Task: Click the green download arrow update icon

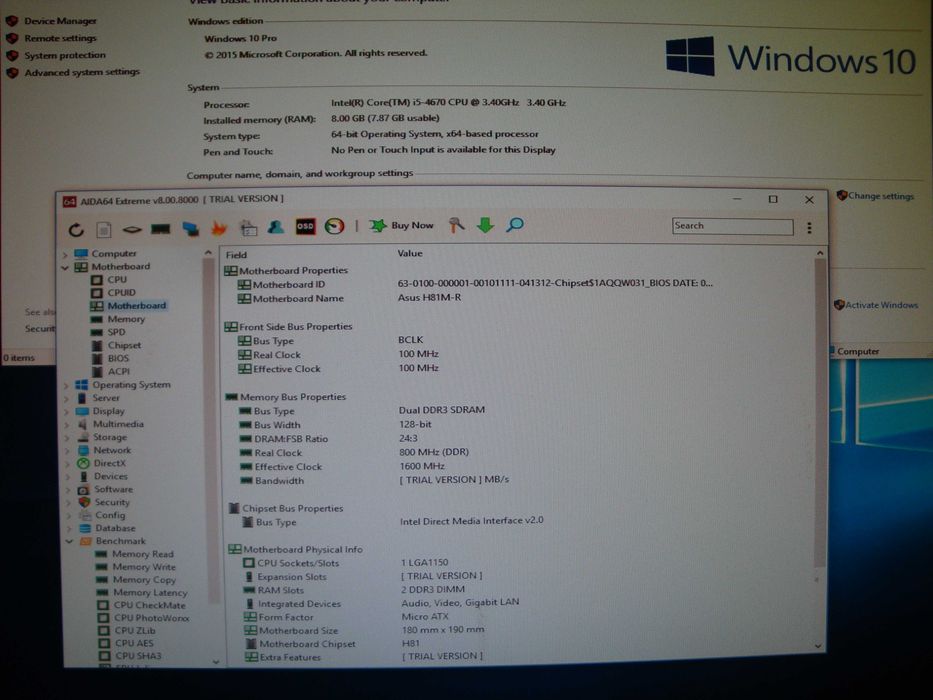Action: tap(486, 225)
